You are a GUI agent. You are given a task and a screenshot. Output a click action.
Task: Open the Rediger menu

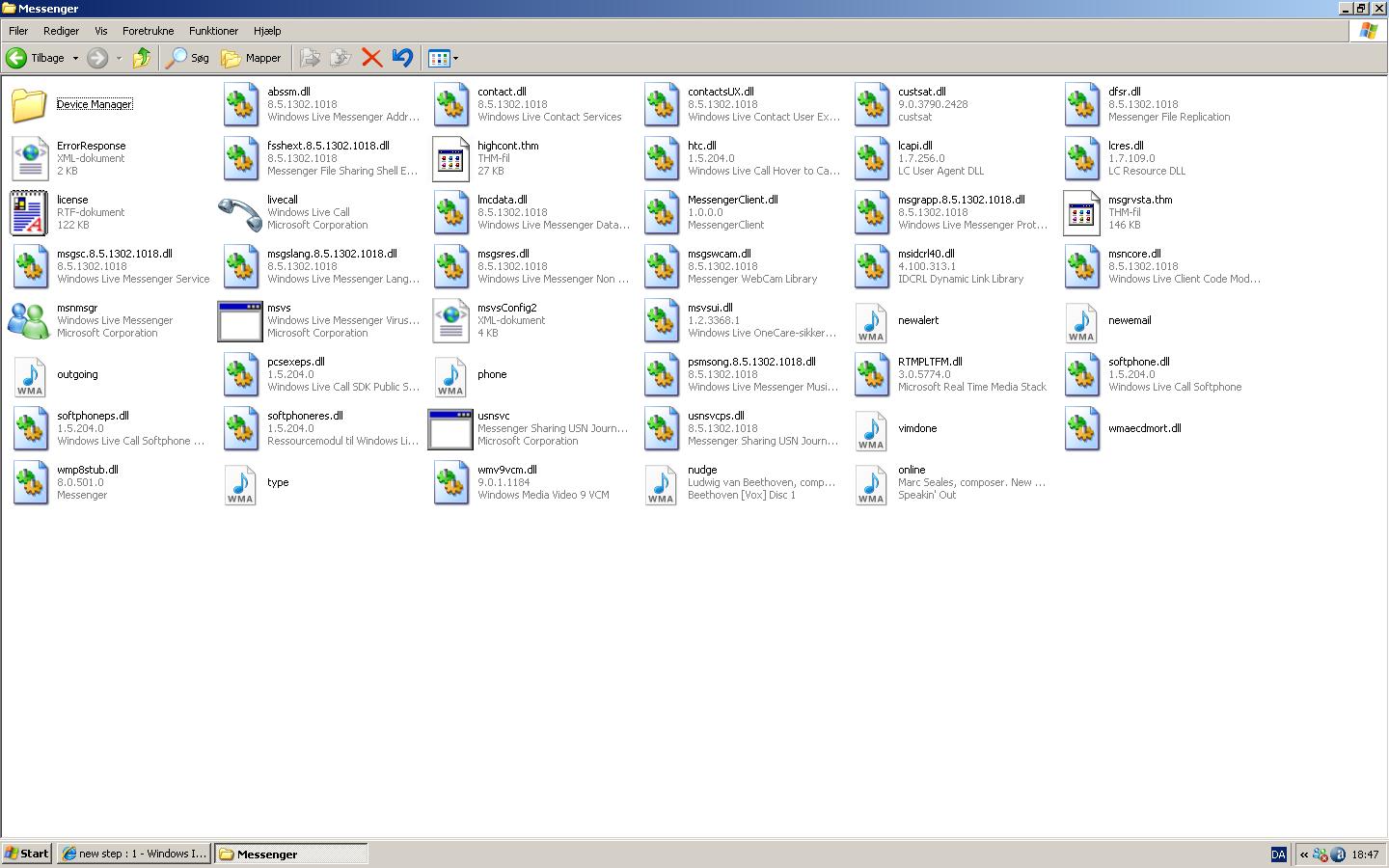62,31
